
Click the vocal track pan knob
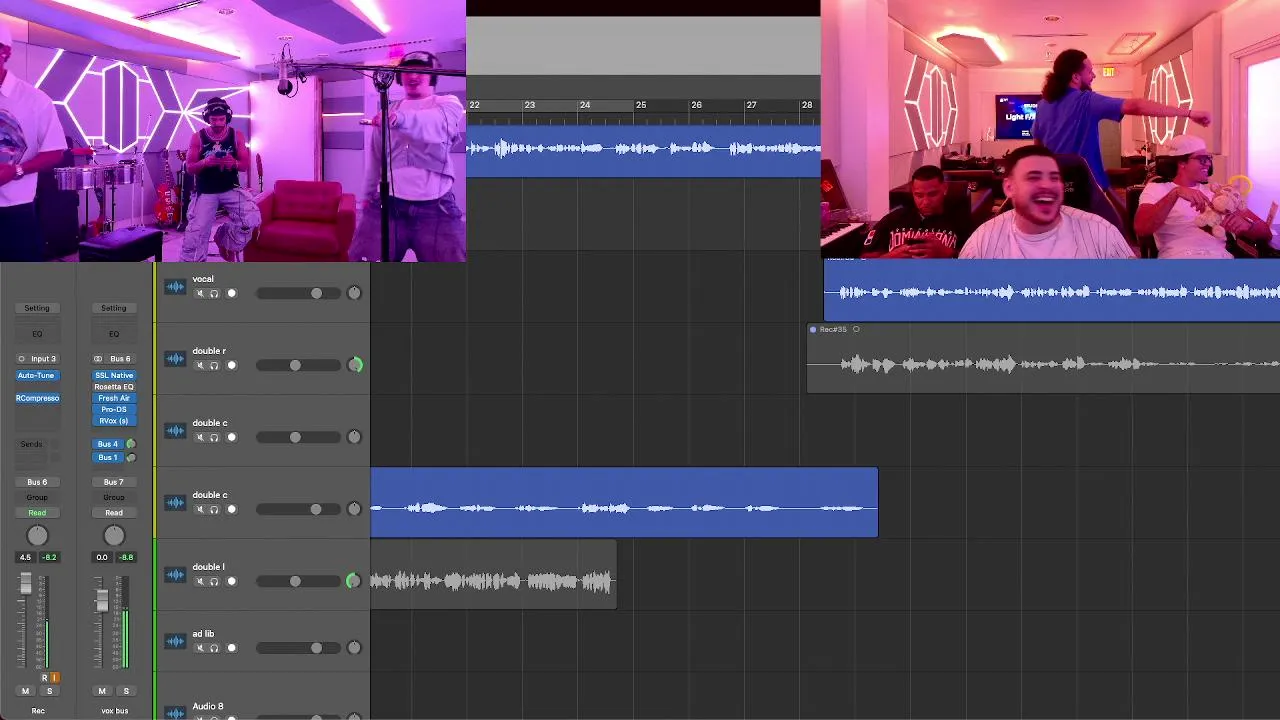(354, 293)
